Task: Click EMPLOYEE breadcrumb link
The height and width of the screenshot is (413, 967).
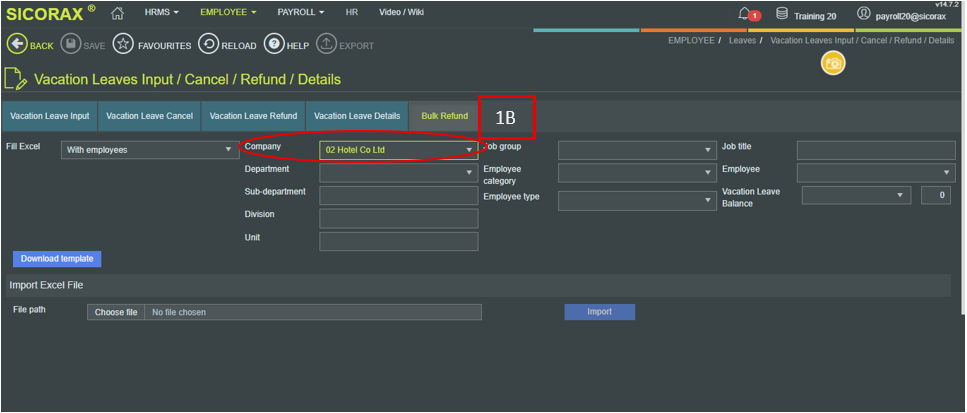Action: pos(691,40)
